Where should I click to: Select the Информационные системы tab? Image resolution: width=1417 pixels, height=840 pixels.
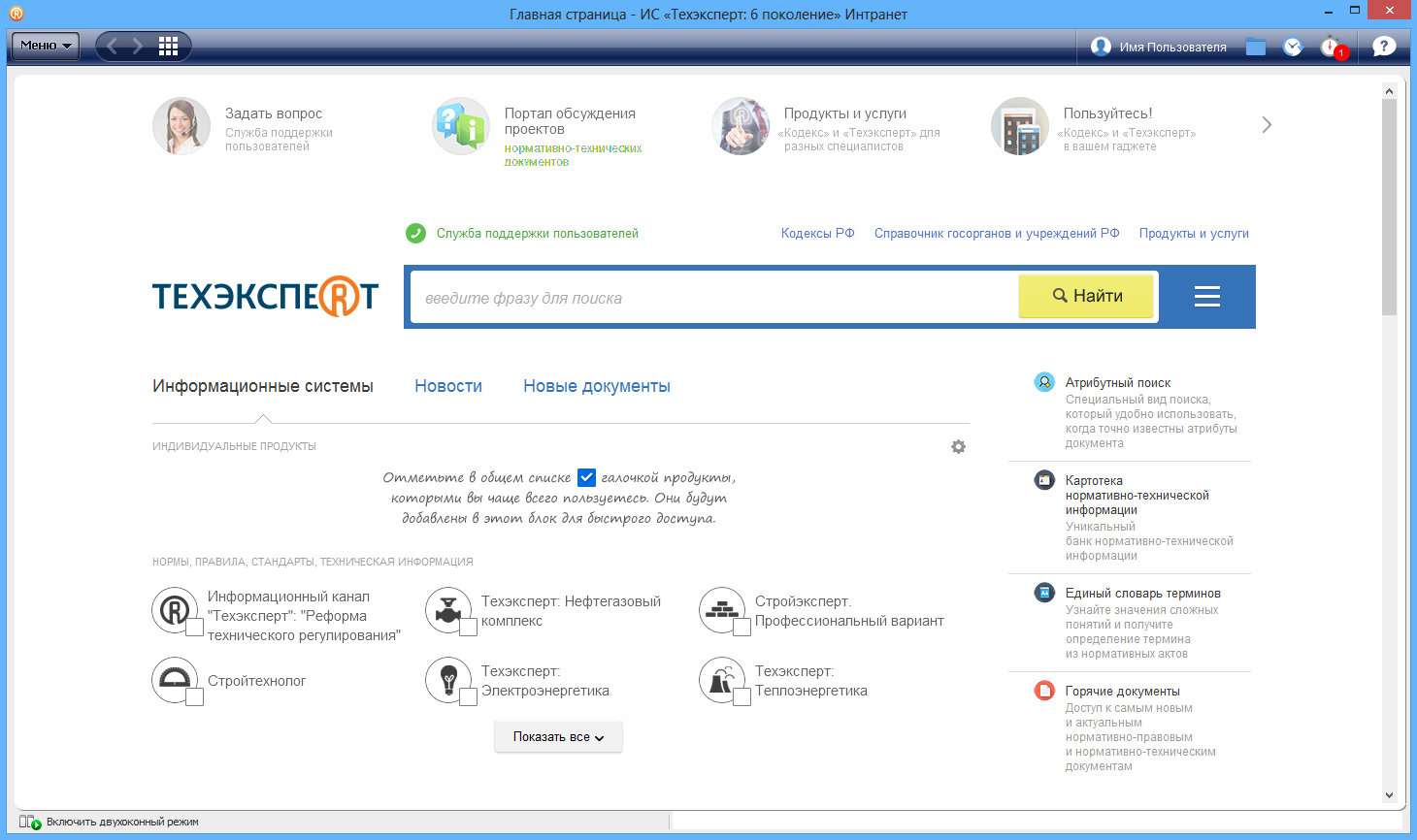tap(263, 386)
